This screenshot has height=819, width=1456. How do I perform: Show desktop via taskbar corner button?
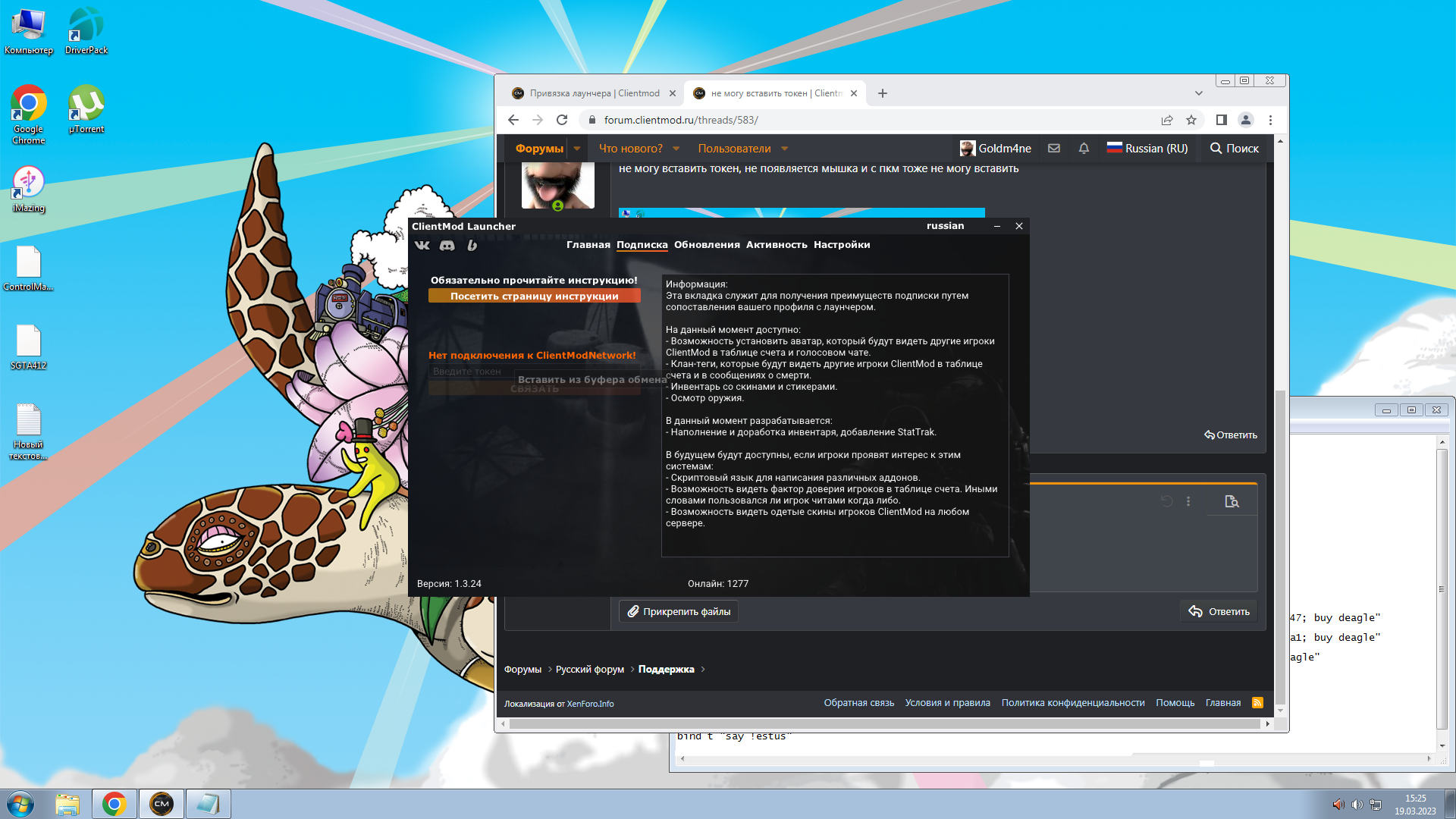coord(1449,804)
